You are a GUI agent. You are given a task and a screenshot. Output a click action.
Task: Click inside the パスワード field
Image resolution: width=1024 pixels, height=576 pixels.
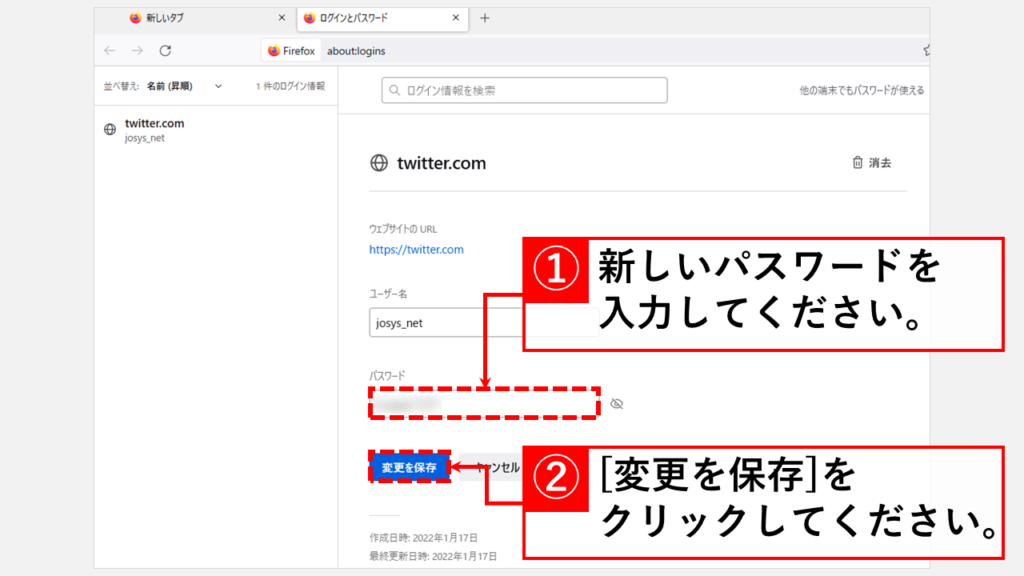(x=484, y=403)
